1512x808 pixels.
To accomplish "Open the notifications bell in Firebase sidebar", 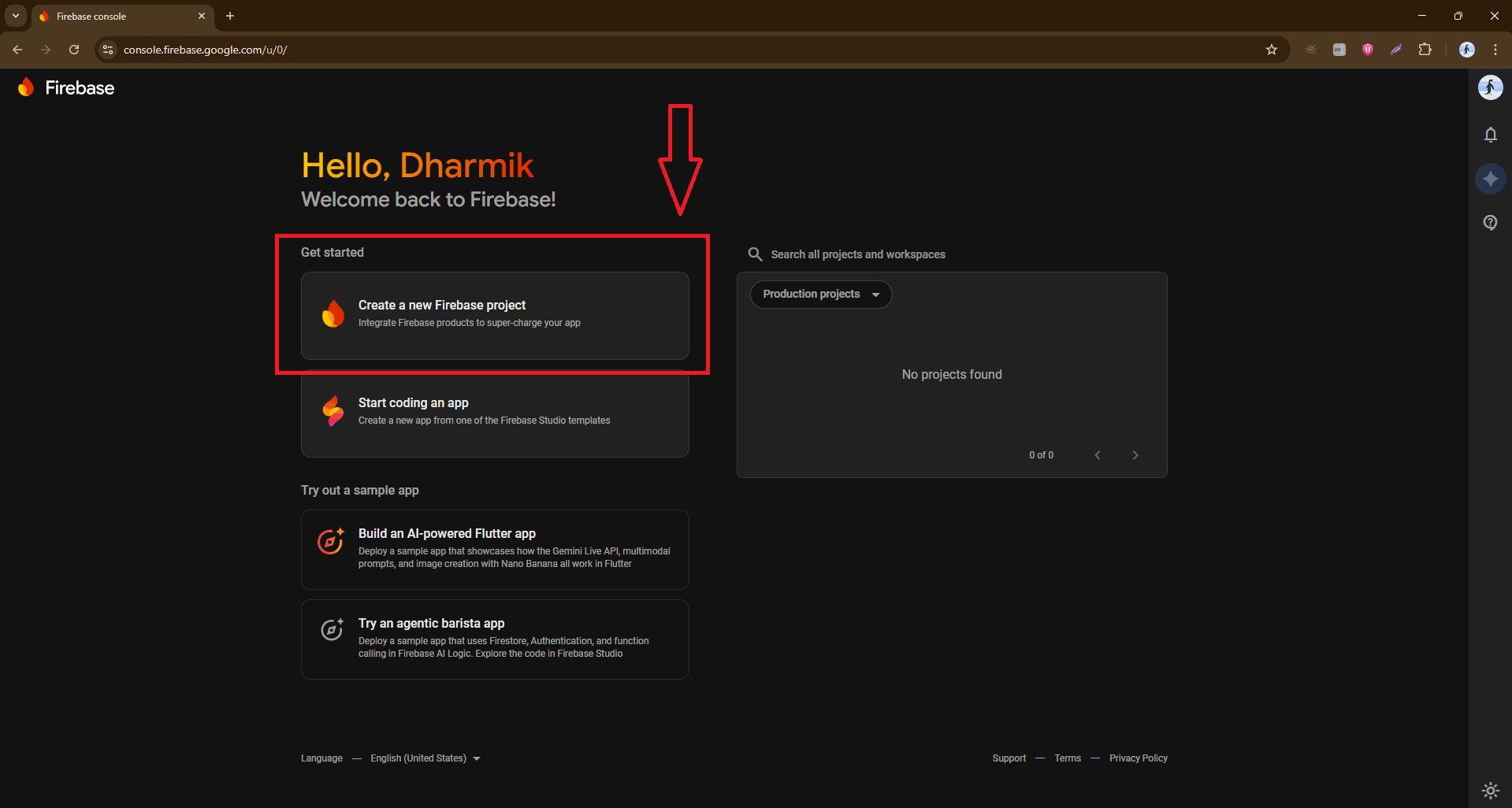I will click(1490, 135).
